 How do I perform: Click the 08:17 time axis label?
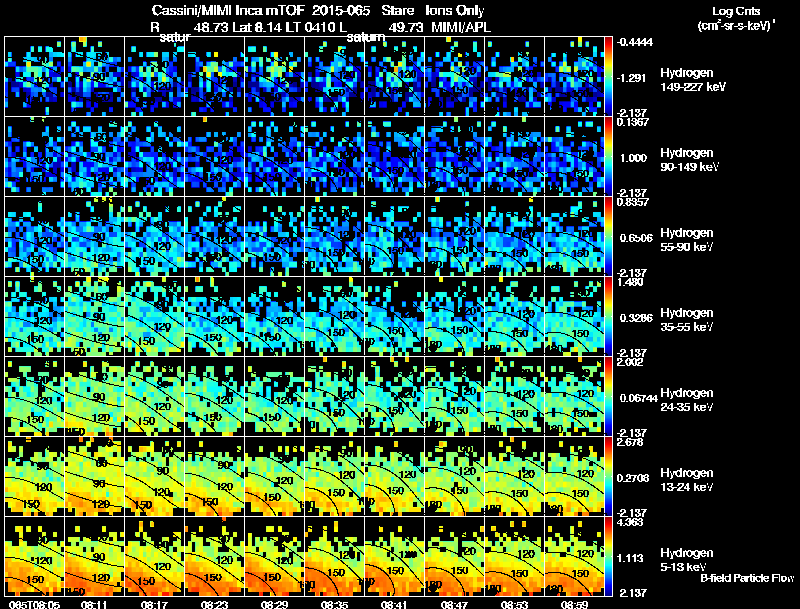(x=154, y=604)
